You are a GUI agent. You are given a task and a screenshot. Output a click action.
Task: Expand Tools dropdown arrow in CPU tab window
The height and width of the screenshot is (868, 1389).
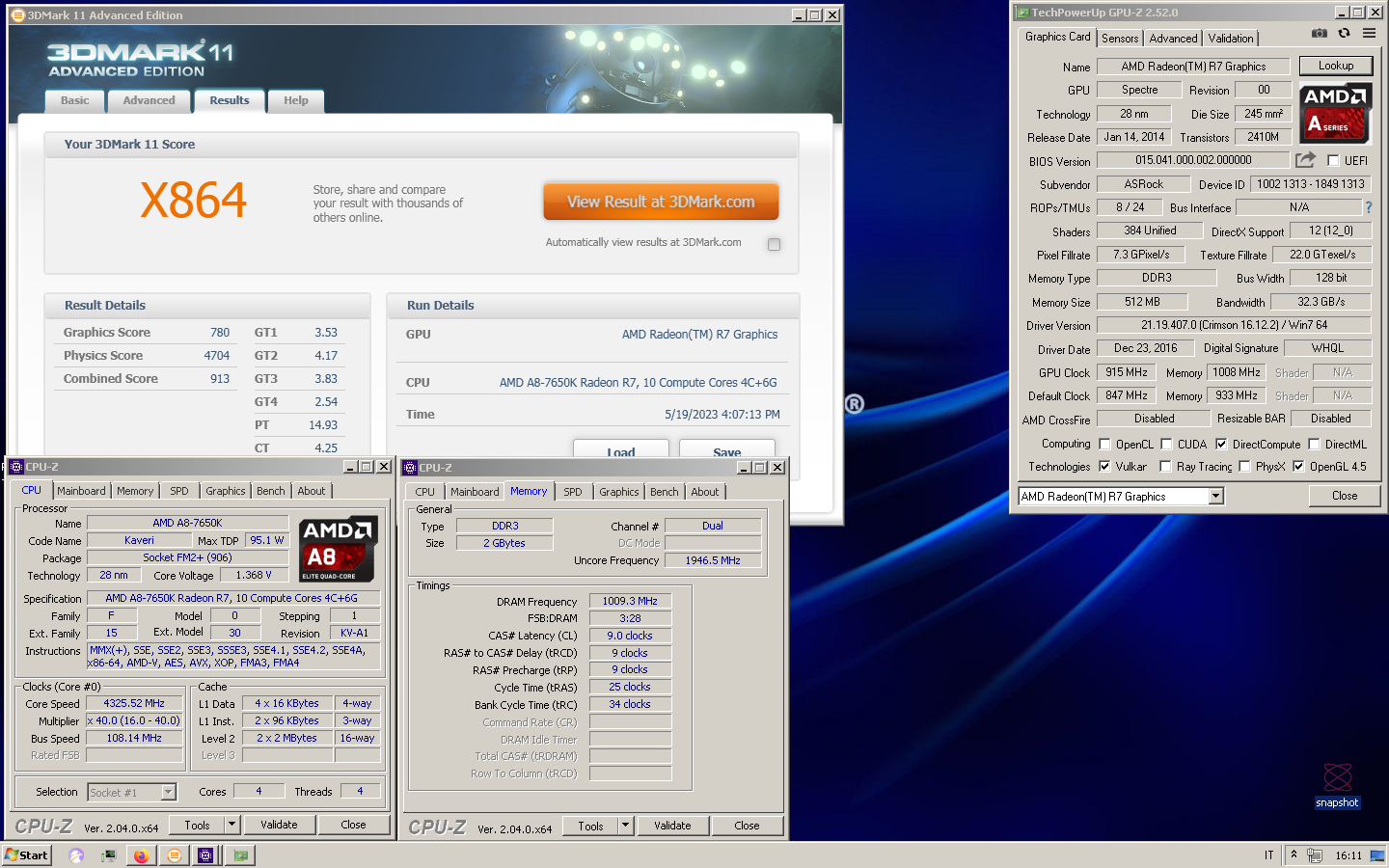(231, 825)
